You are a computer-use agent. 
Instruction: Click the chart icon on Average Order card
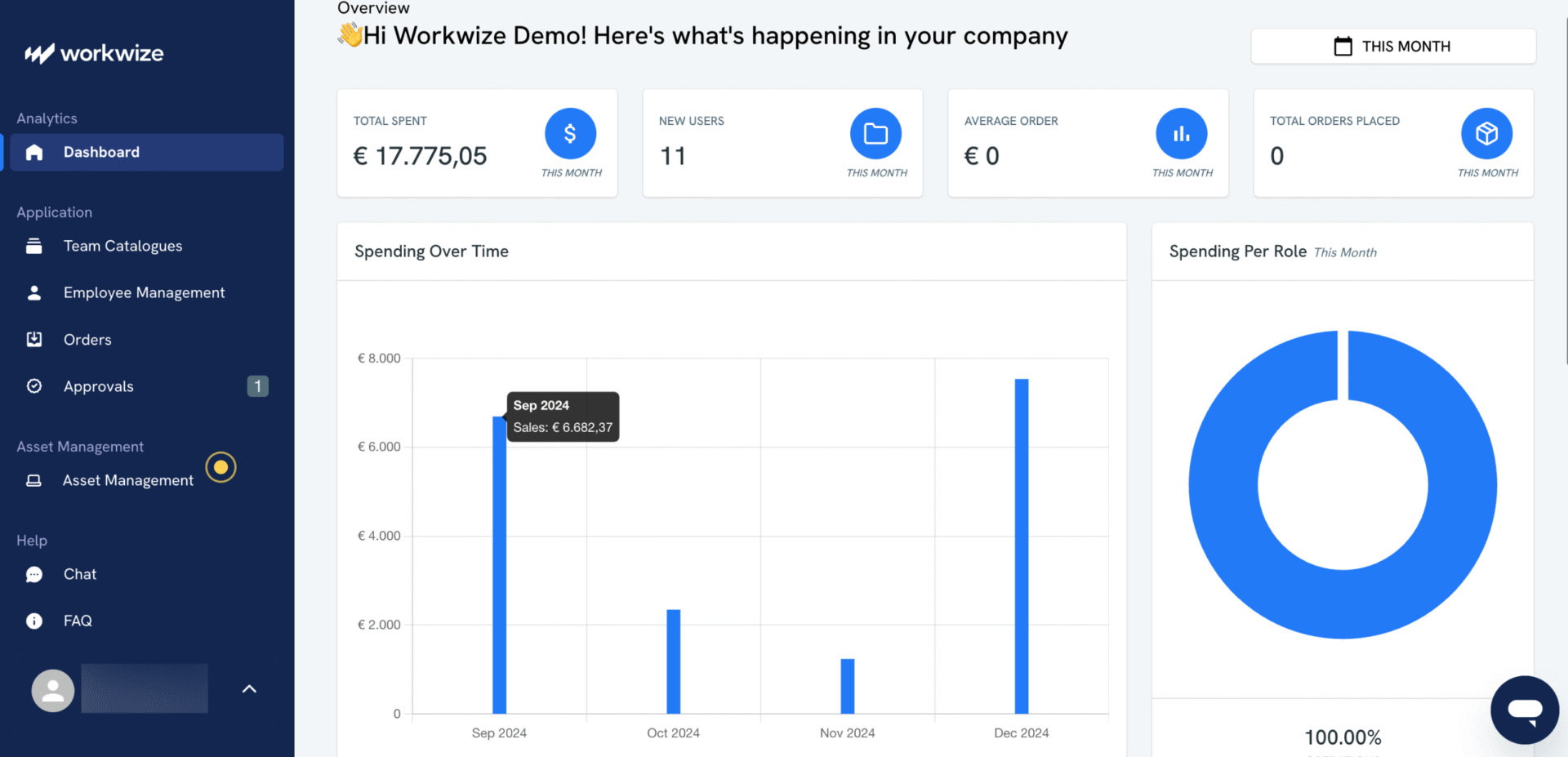(1181, 132)
